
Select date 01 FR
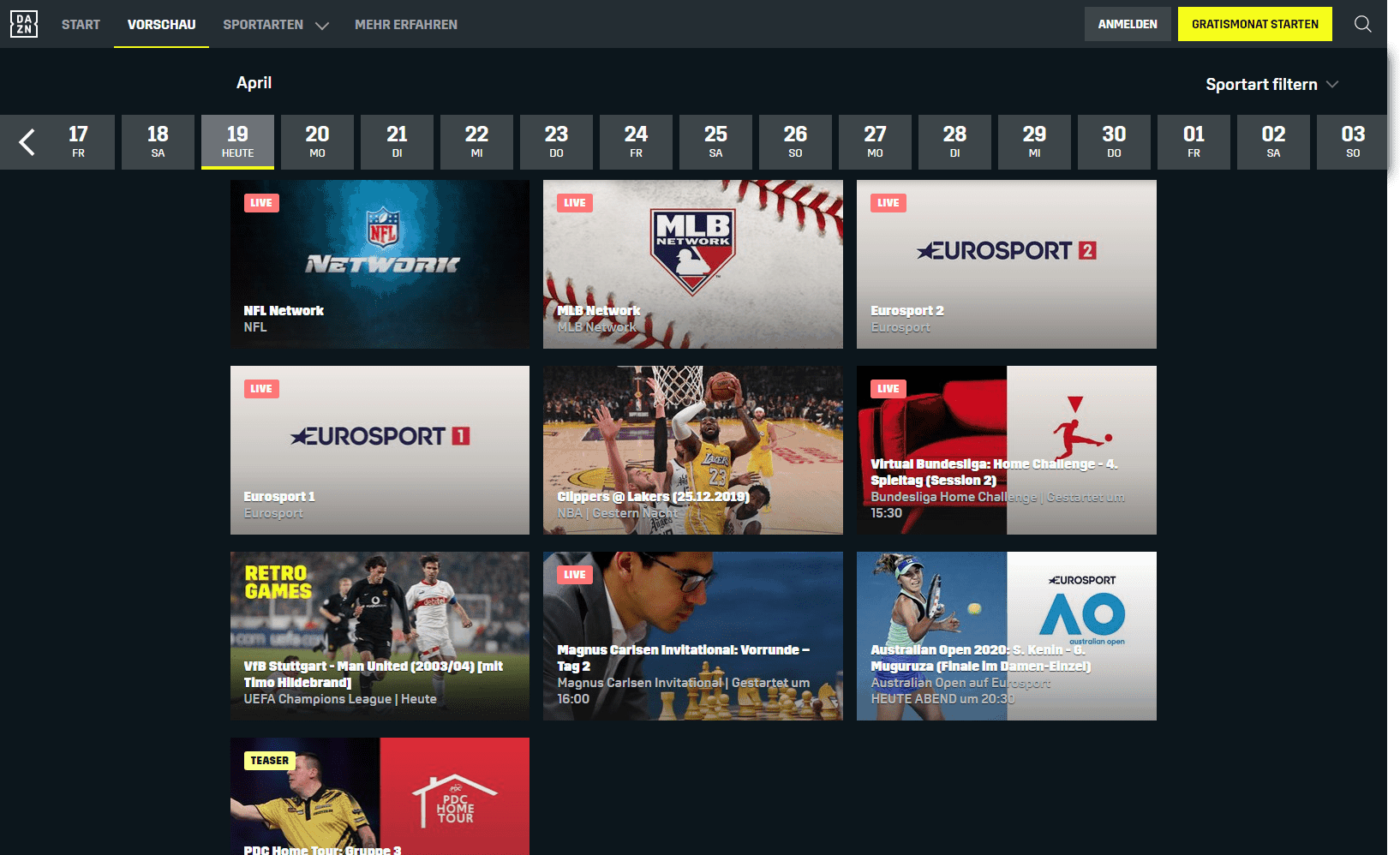point(1194,142)
